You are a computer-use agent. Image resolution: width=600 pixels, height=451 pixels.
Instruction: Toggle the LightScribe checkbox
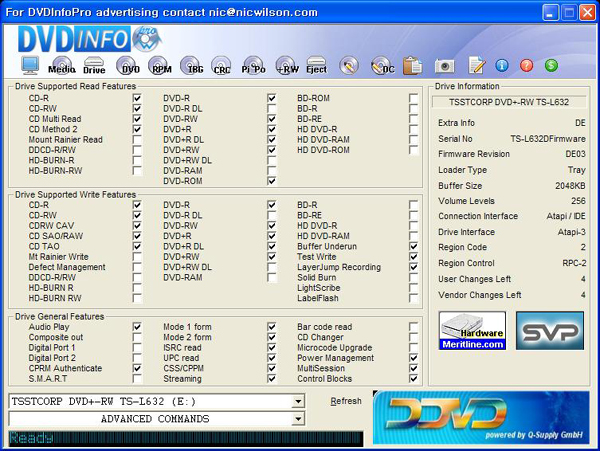413,287
